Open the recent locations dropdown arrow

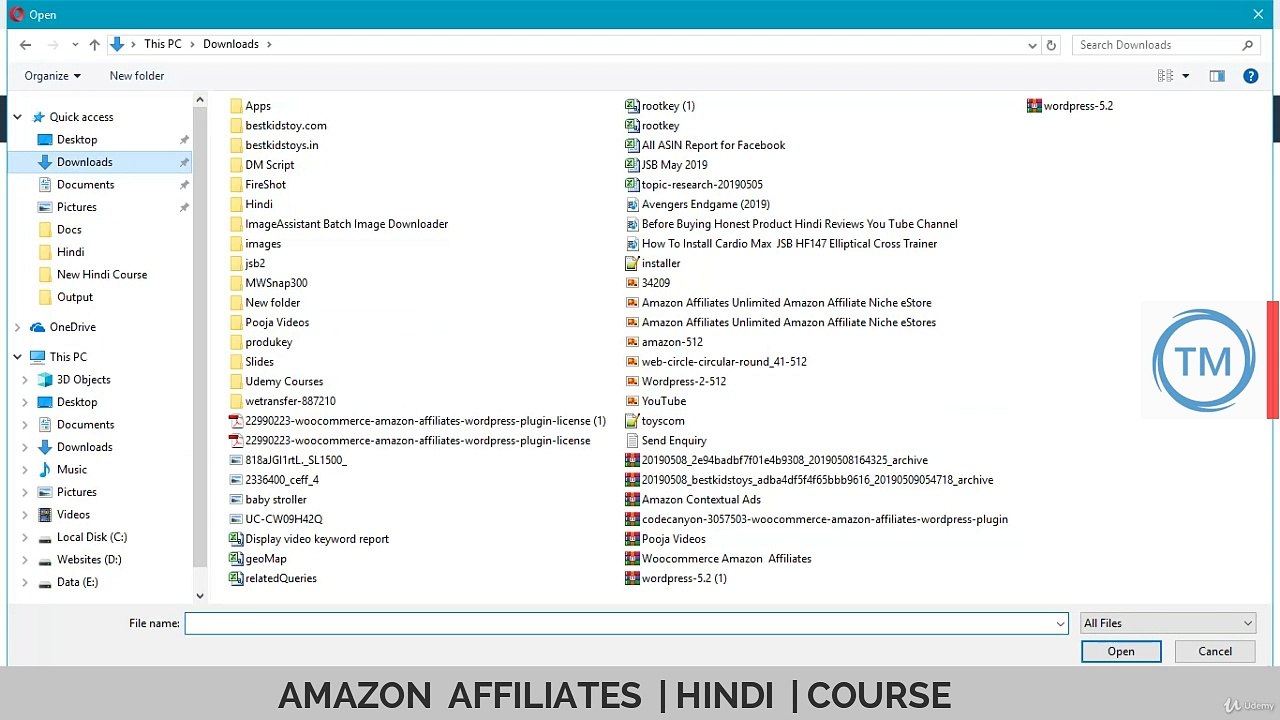74,45
